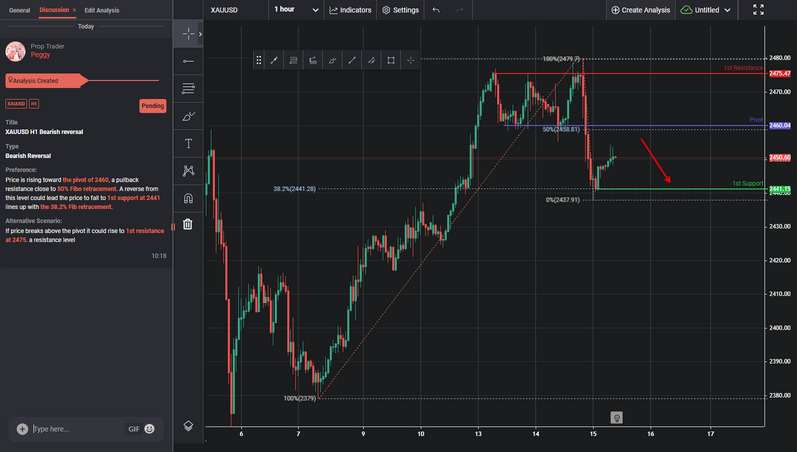The image size is (798, 452).
Task: Switch to the Discussion tab
Action: click(54, 10)
